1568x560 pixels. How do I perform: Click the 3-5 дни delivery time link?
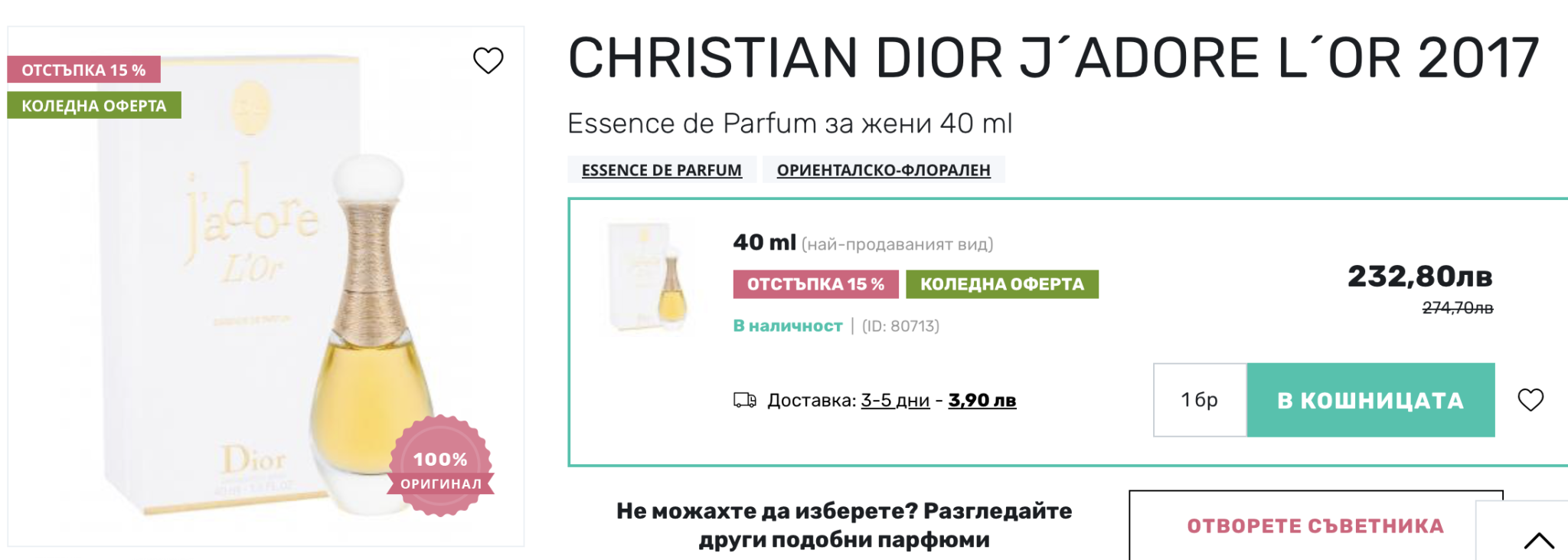[x=895, y=400]
